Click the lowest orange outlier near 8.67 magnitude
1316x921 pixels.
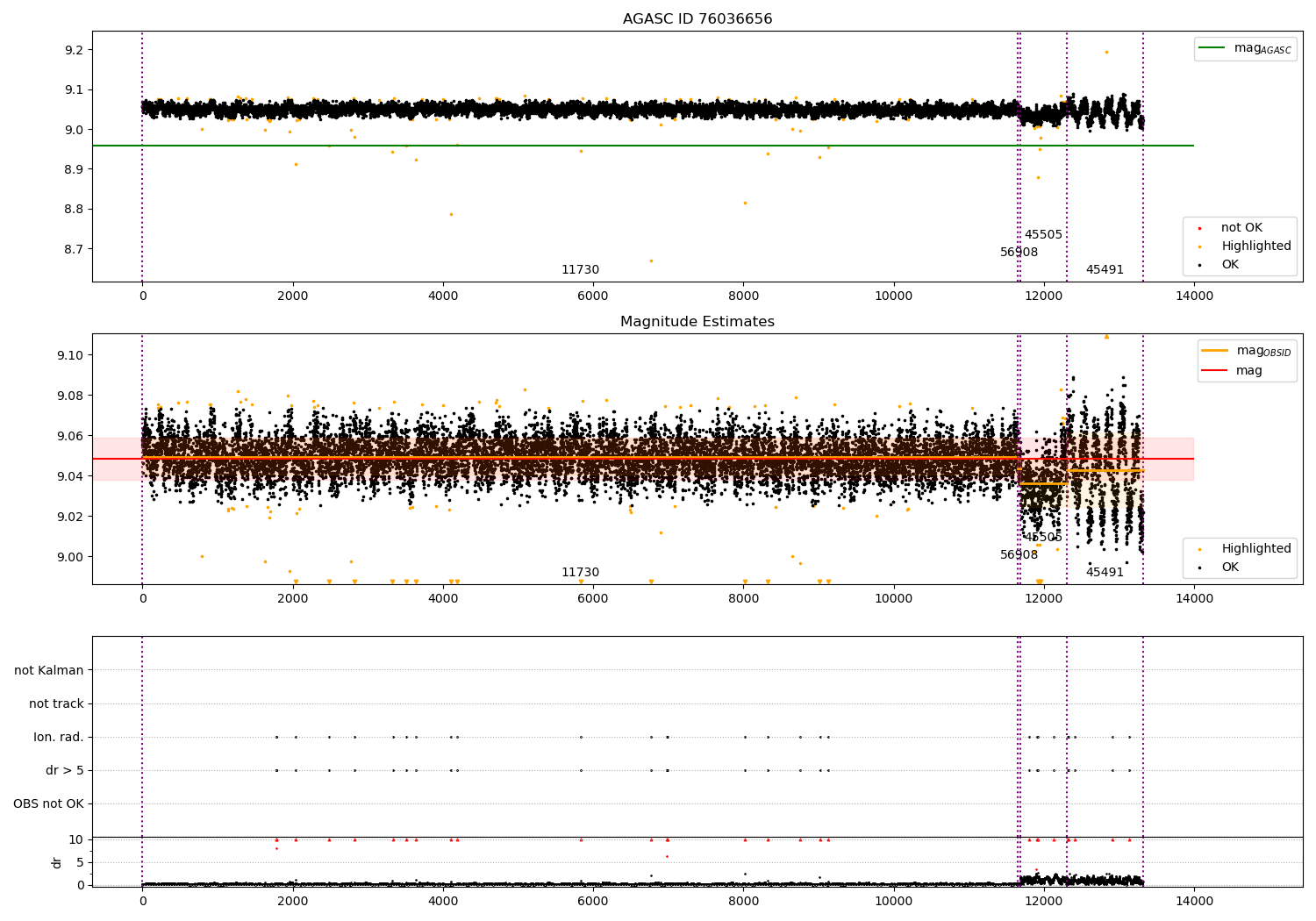tap(651, 261)
